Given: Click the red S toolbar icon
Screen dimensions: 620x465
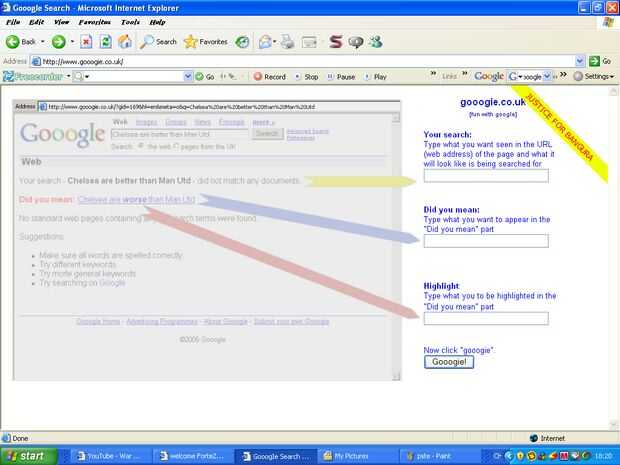Looking at the screenshot, I should tap(336, 42).
